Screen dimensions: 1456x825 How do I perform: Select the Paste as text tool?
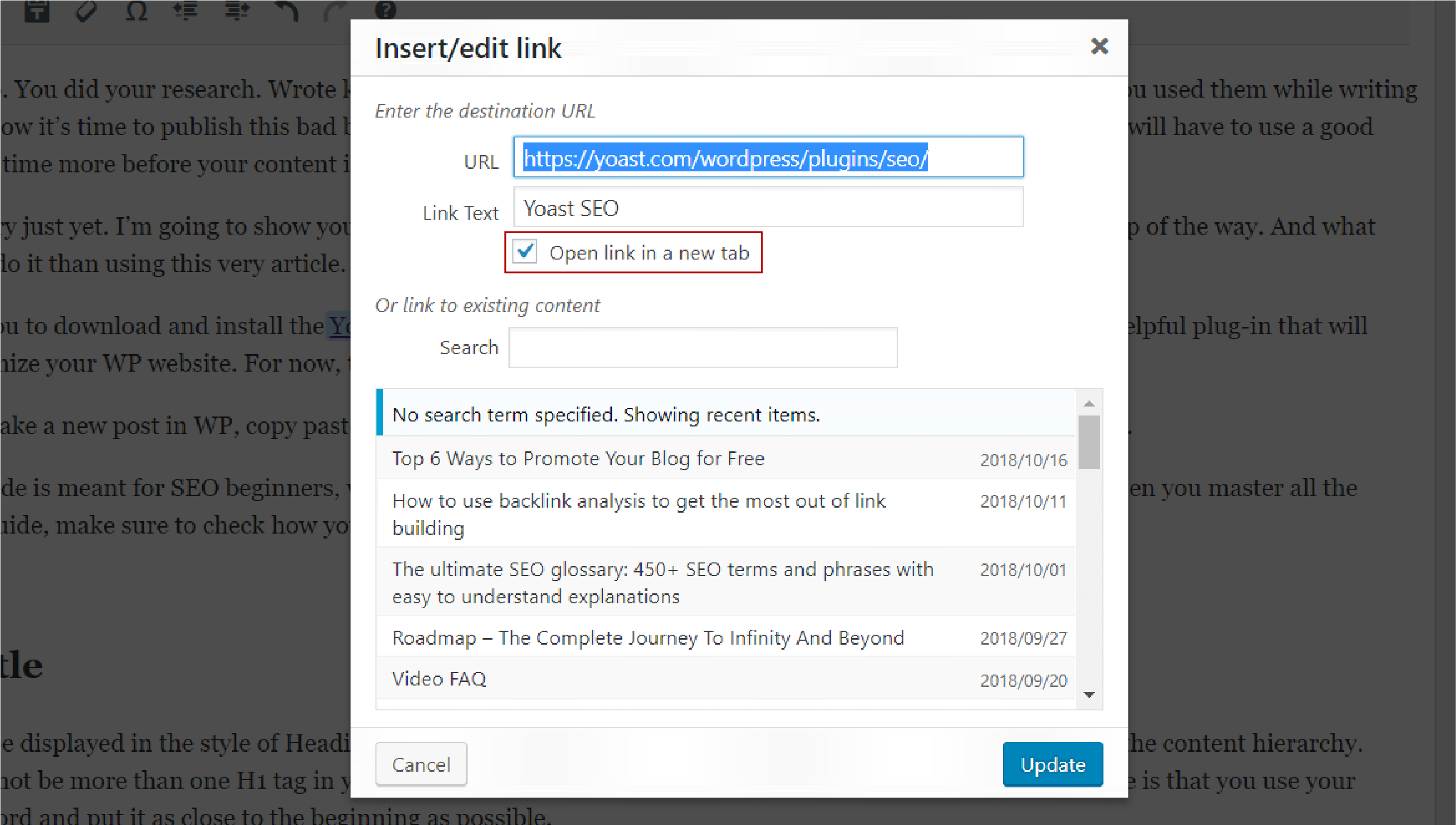click(x=36, y=11)
